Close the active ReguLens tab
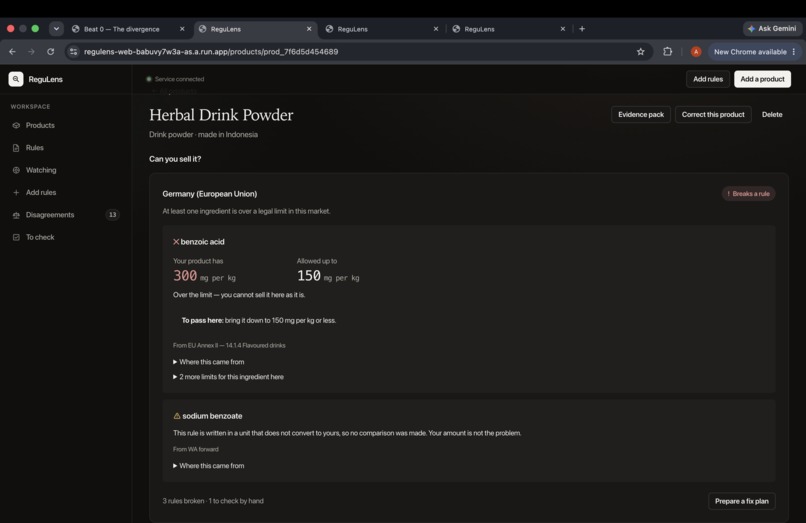Image resolution: width=806 pixels, height=523 pixels. [x=309, y=29]
